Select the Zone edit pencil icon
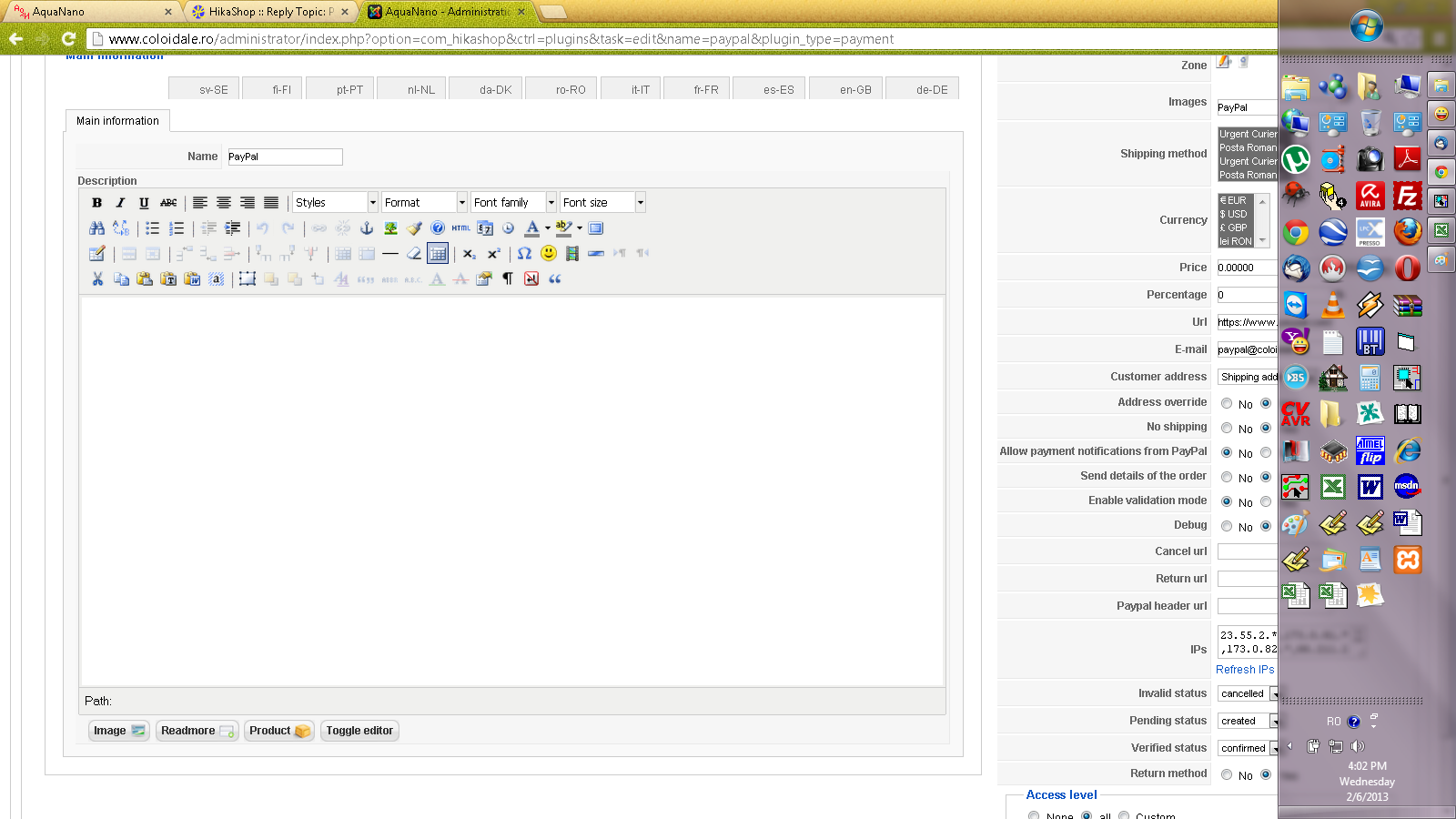1456x819 pixels. click(x=1224, y=62)
